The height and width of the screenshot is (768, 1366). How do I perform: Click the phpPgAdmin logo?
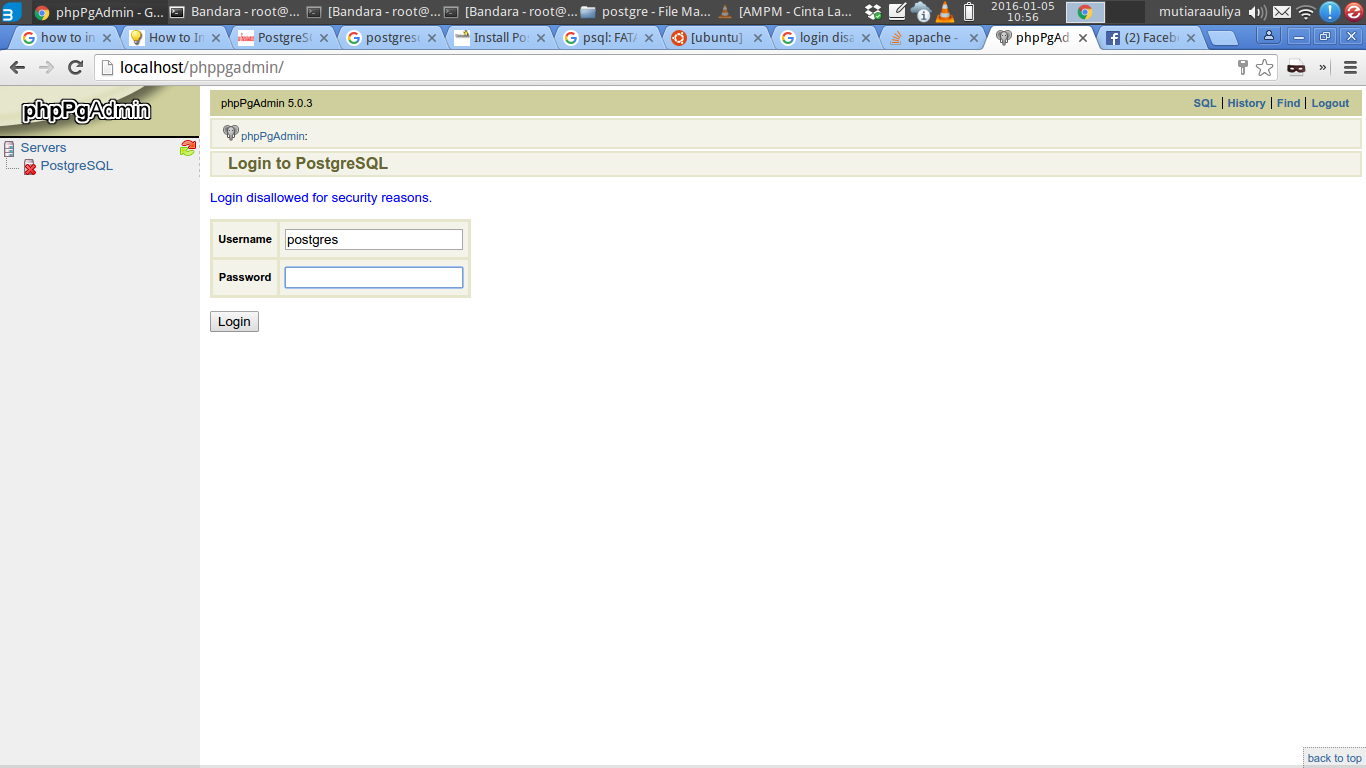click(x=86, y=110)
